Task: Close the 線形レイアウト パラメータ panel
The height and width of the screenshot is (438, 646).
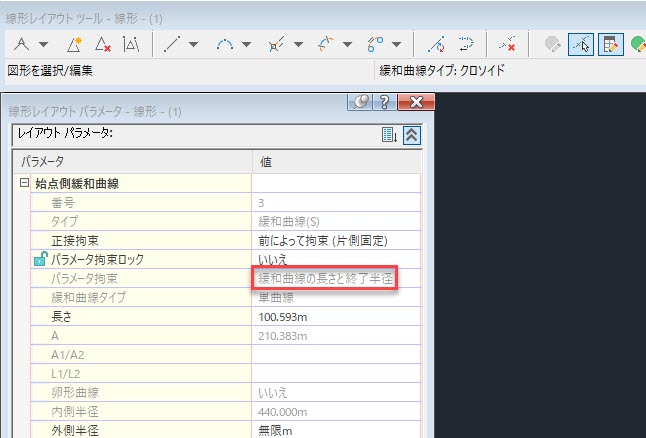Action: (x=416, y=102)
